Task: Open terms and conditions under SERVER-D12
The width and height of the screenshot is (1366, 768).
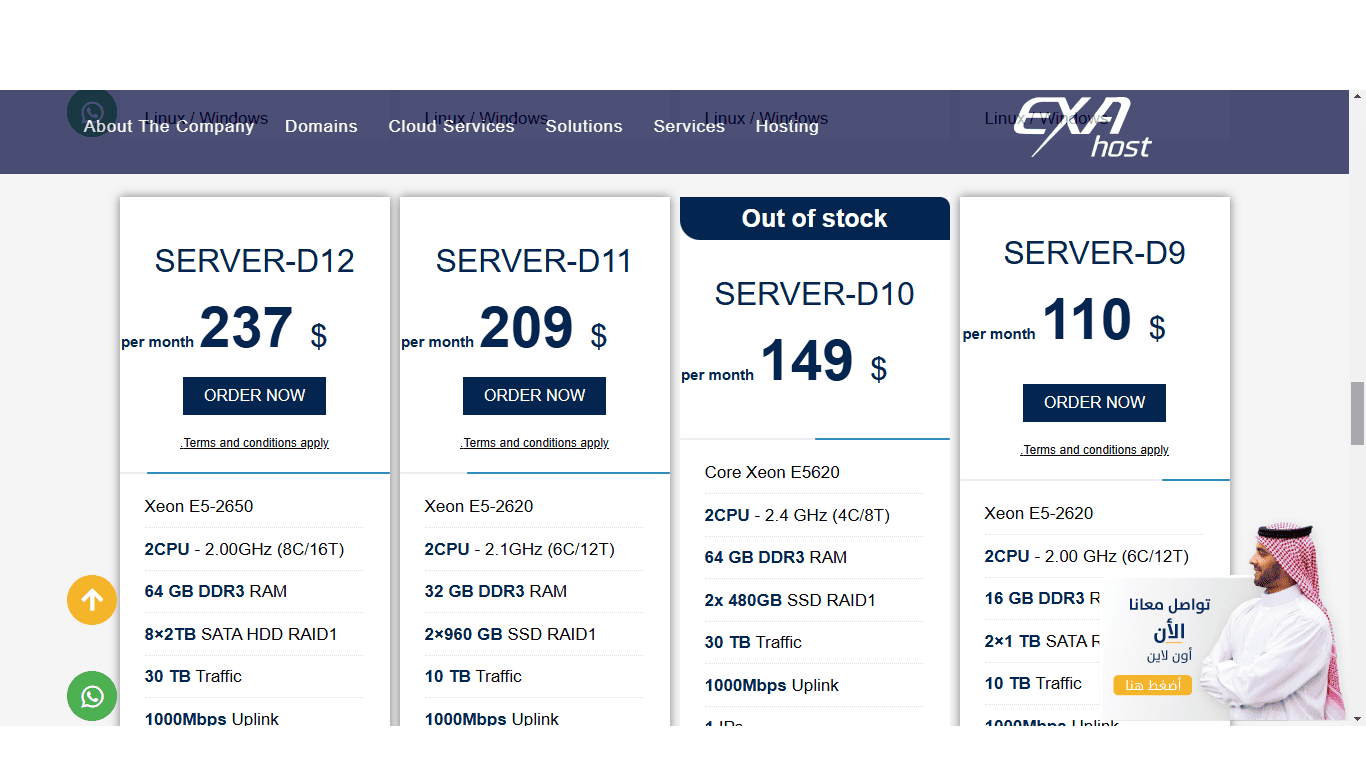Action: pos(254,443)
